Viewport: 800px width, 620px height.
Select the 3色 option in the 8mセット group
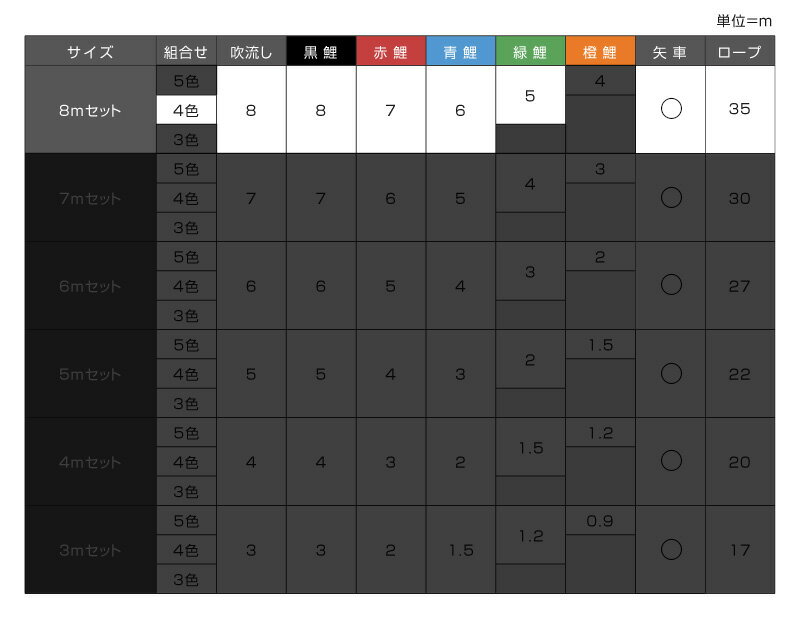186,139
